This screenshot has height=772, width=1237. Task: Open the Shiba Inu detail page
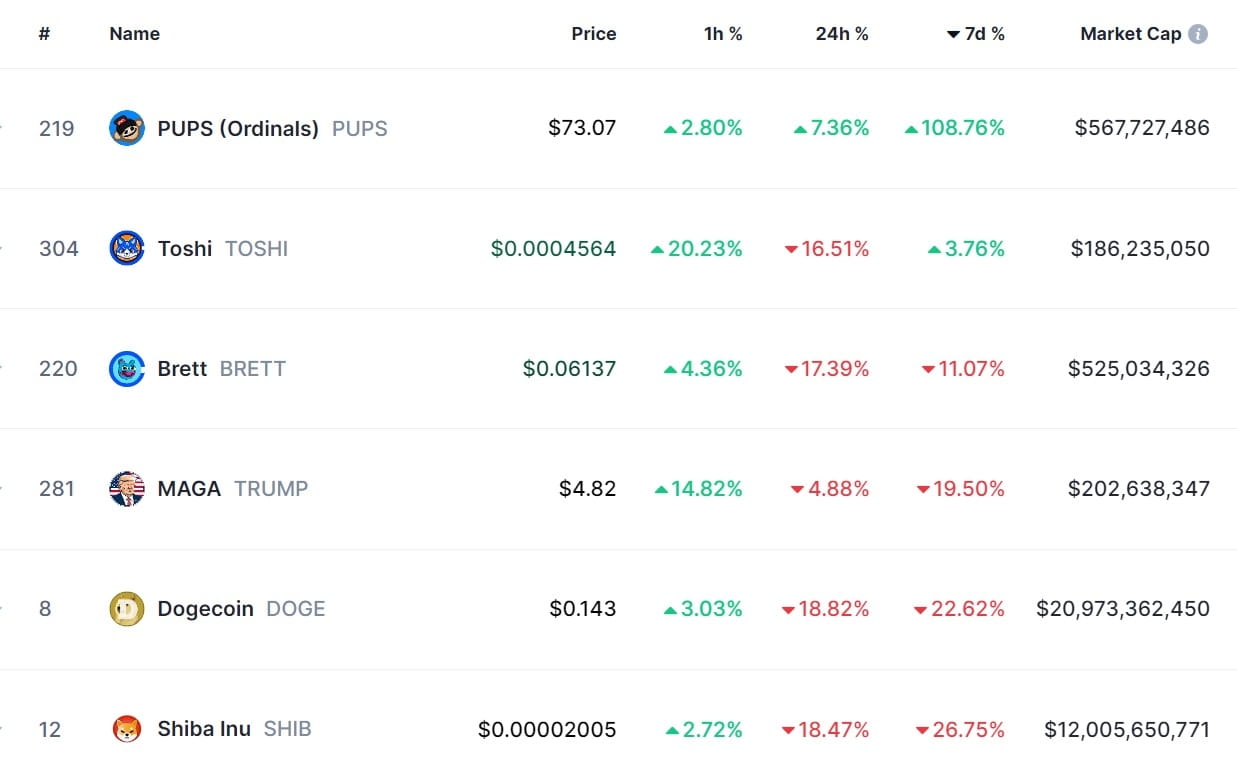[202, 729]
